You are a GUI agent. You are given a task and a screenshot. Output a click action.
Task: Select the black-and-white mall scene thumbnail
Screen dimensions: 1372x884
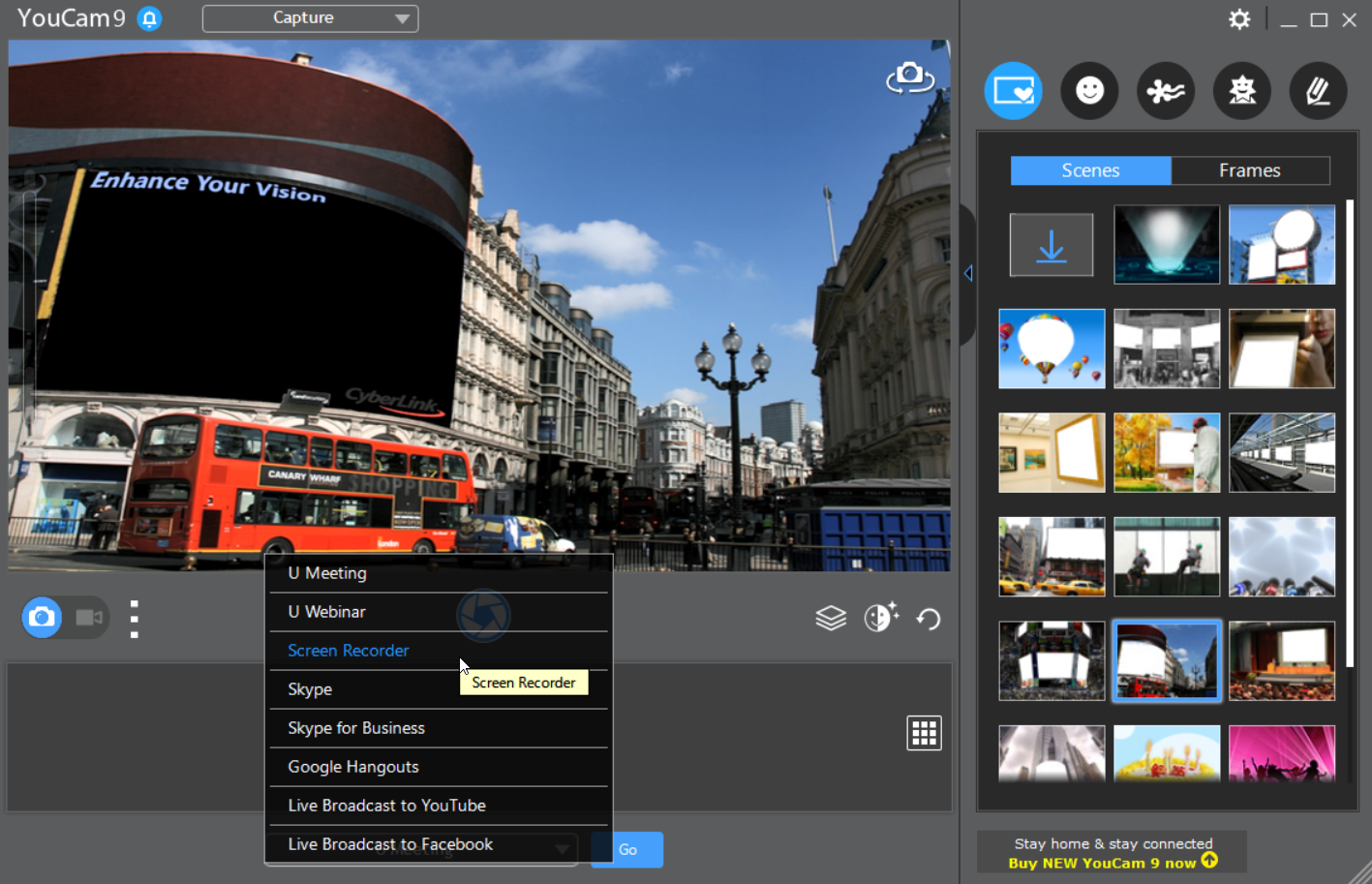(x=1167, y=349)
